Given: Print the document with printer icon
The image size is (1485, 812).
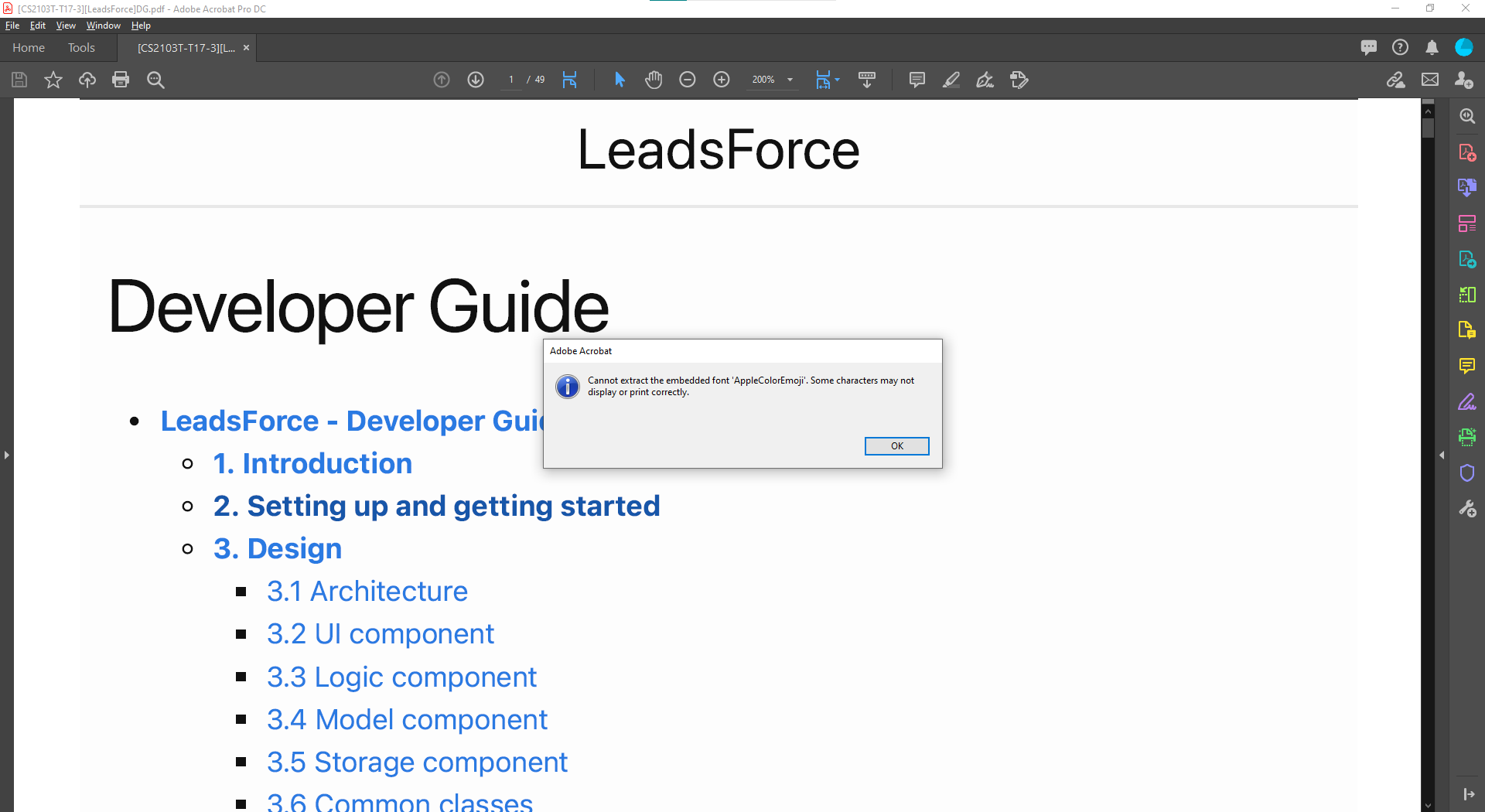Looking at the screenshot, I should 121,80.
